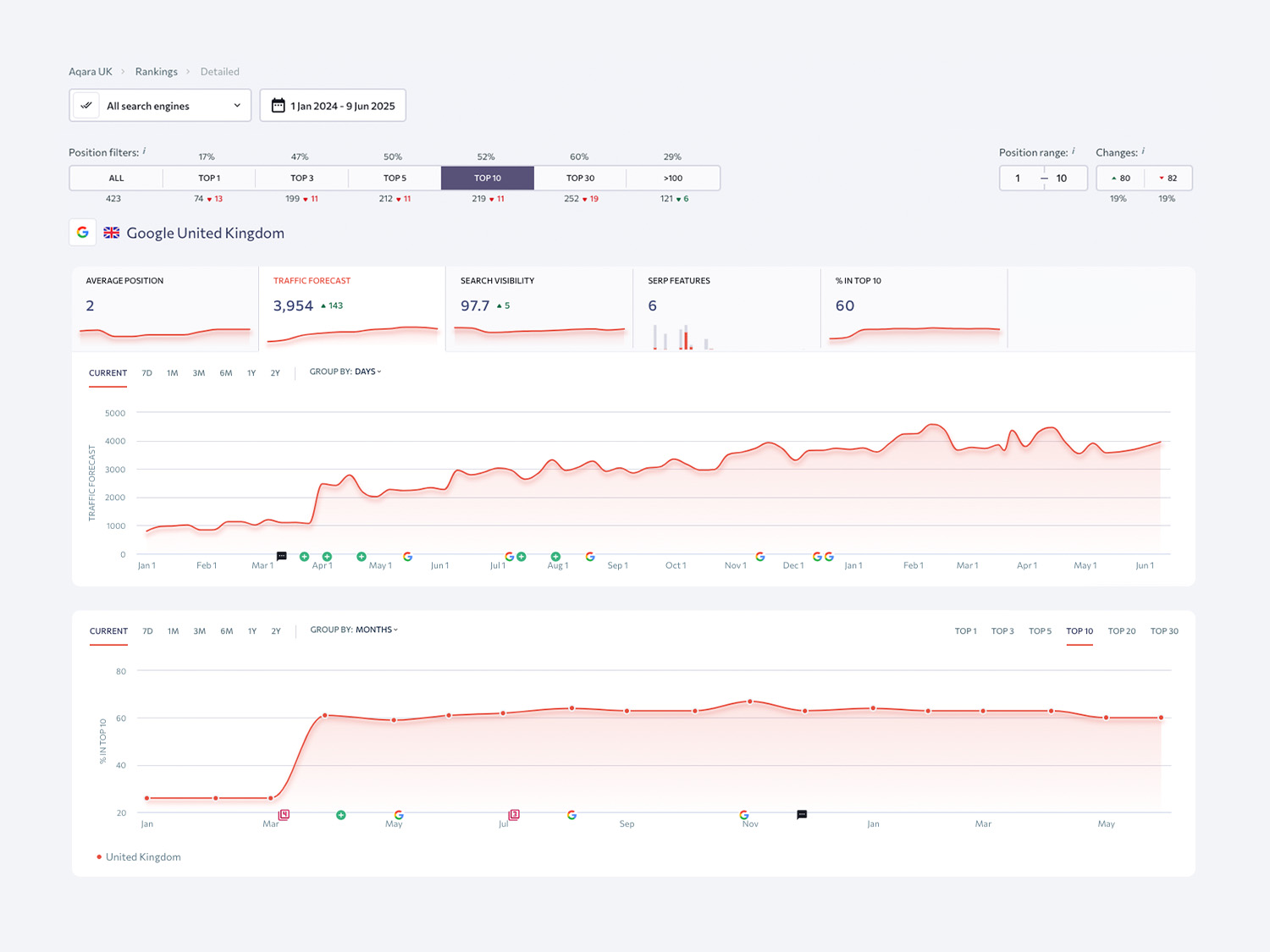The image size is (1270, 952).
Task: Select the 3M range in traffic chart
Action: click(x=199, y=373)
